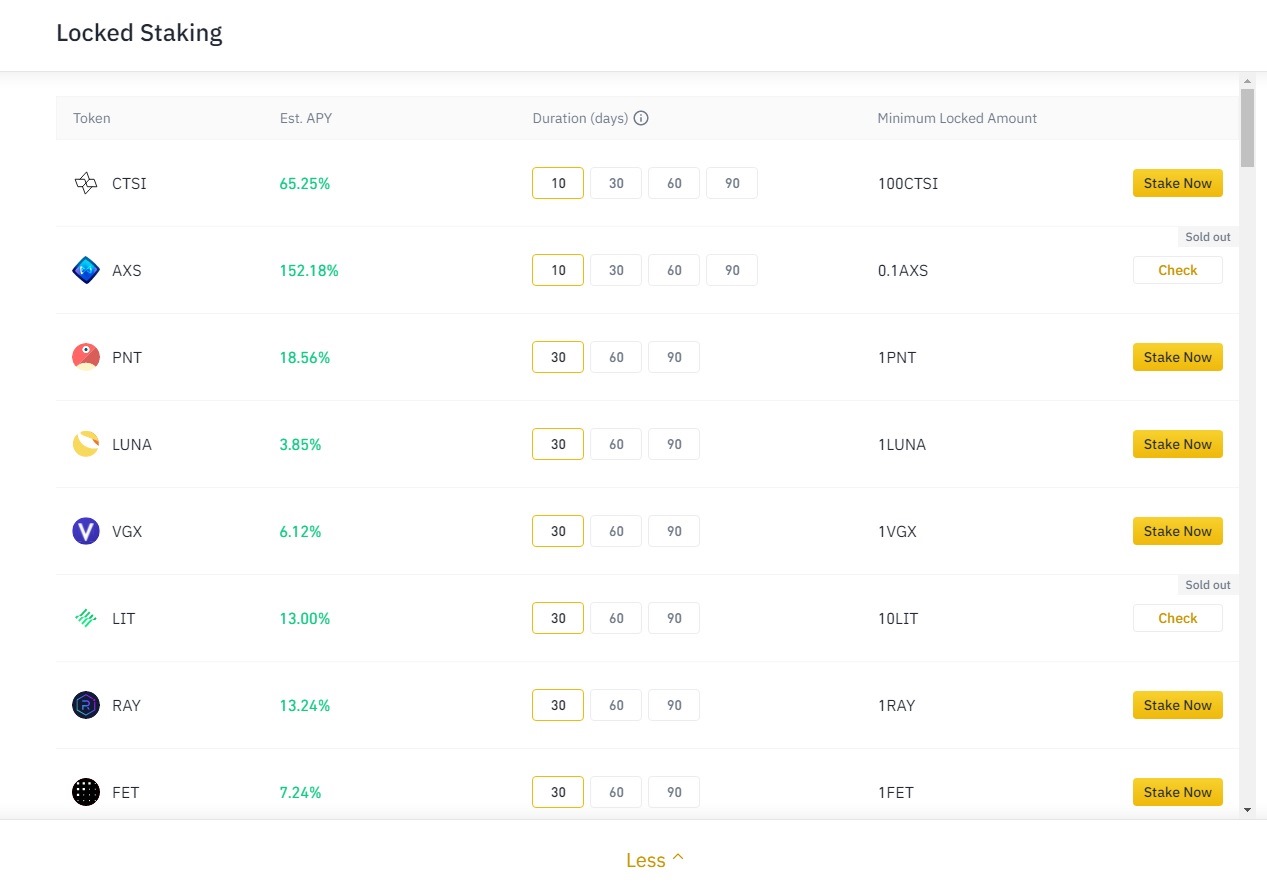Viewport: 1267px width, 883px height.
Task: Select 90-day duration for LIT
Action: tap(674, 618)
